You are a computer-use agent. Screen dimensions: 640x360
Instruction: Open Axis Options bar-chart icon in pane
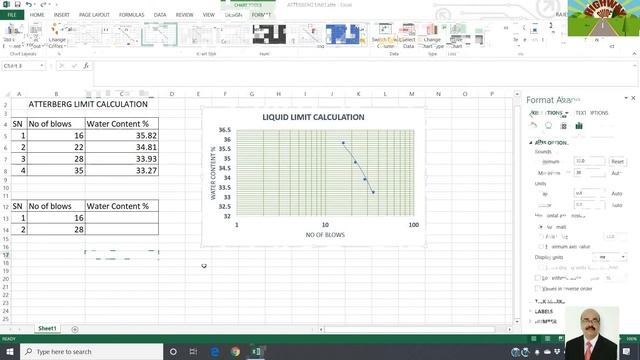pos(579,126)
